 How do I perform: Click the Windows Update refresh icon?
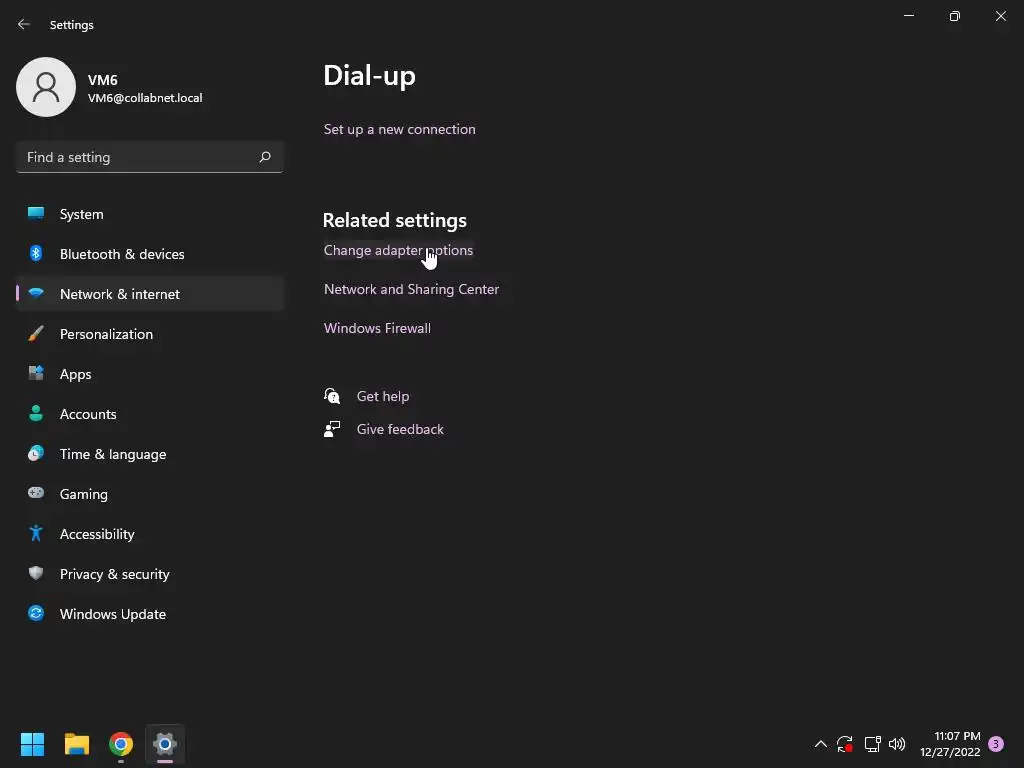pos(36,613)
